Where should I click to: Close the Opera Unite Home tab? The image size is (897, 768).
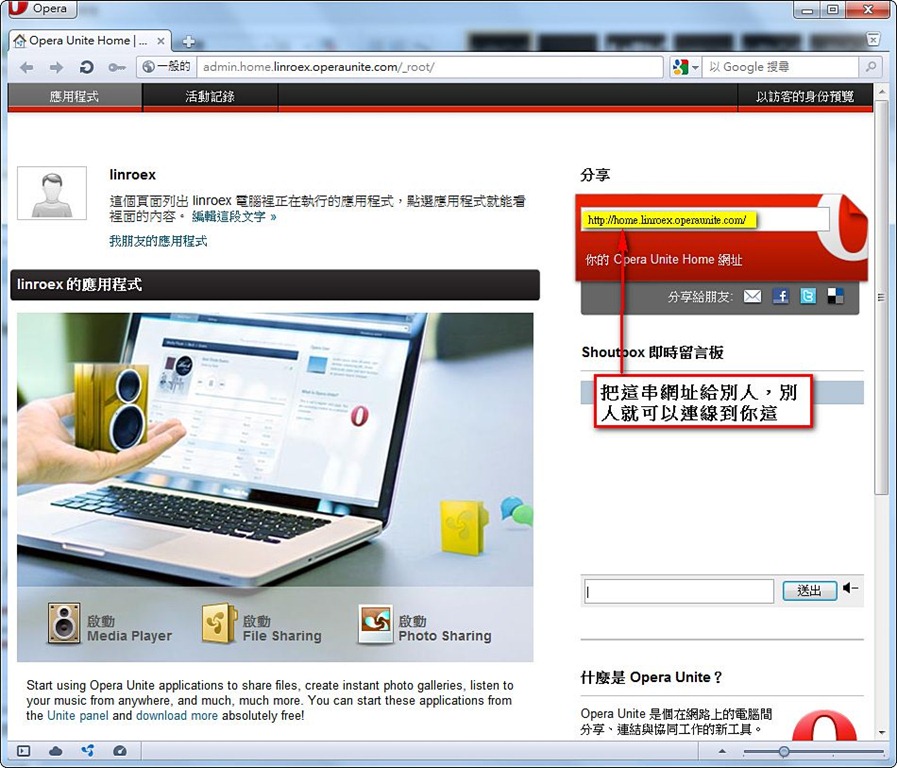click(161, 41)
